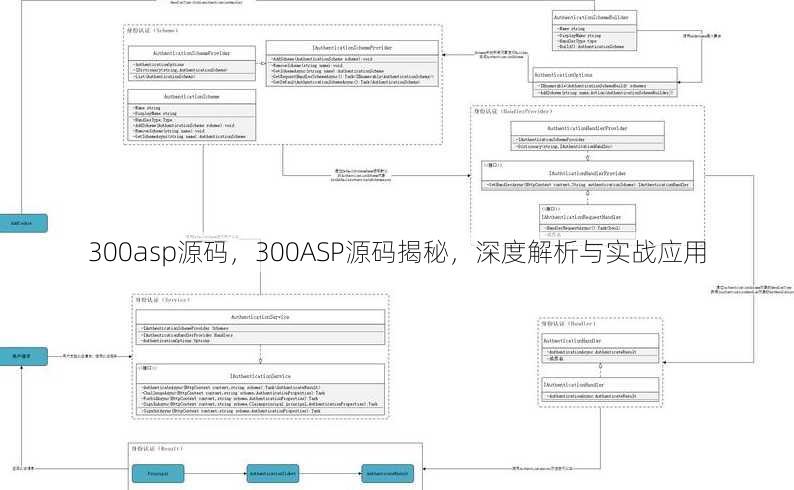Click the AuthenticationScheme class box header
This screenshot has width=794, height=490.
click(191, 96)
